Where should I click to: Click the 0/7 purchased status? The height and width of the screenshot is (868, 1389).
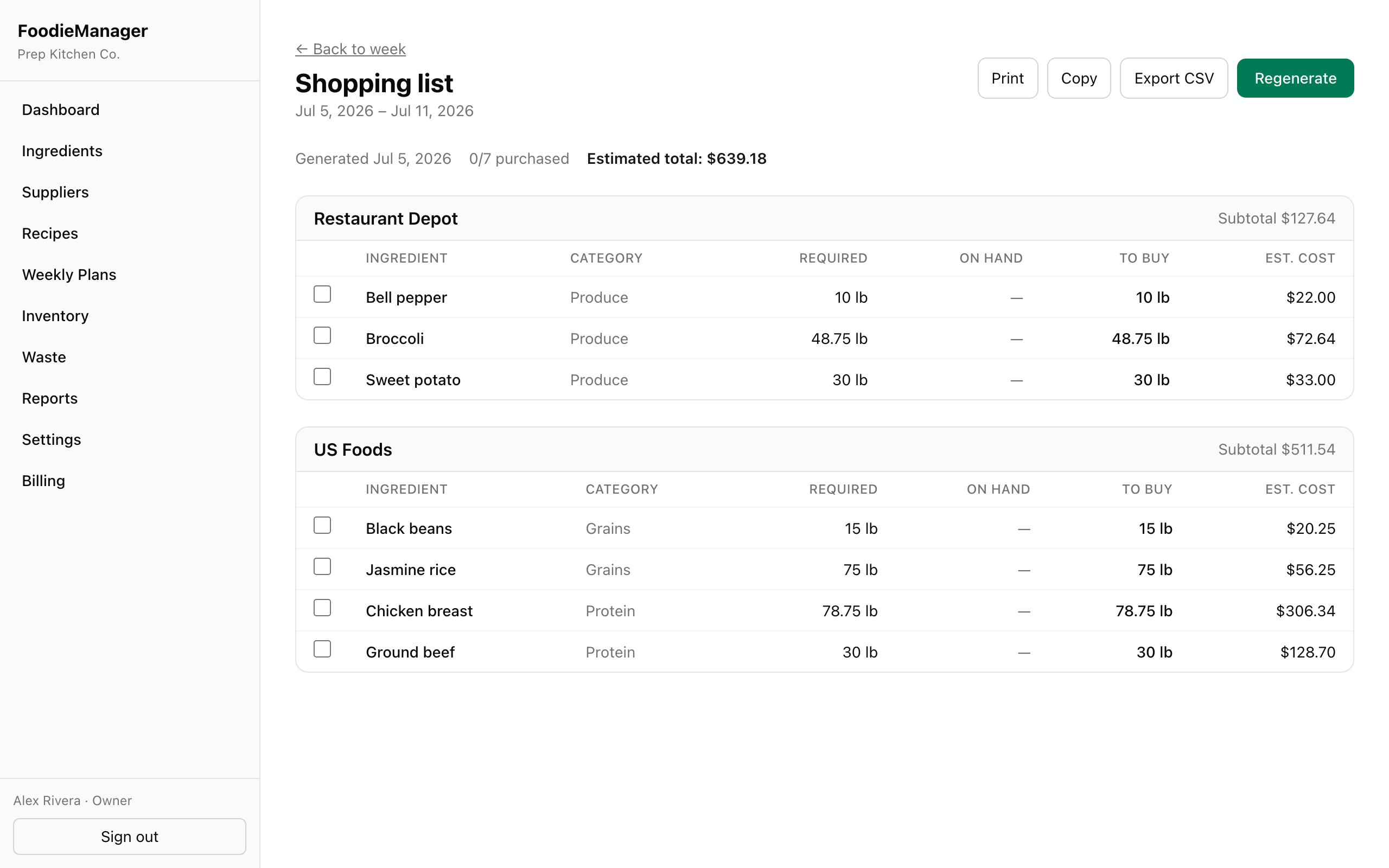click(x=519, y=159)
